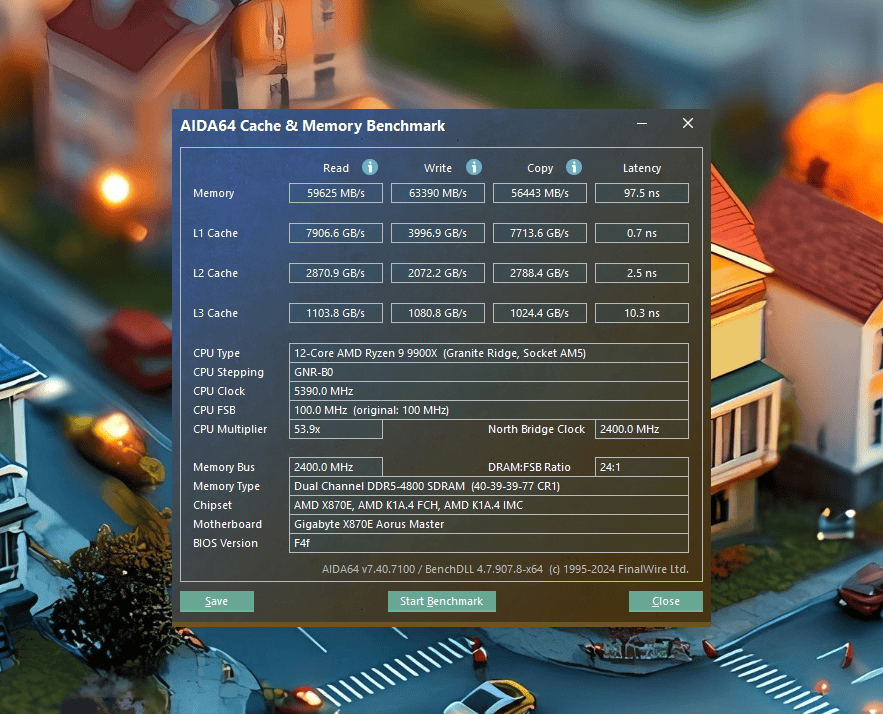Click the CPU FSB field 100.0 MHz
The width and height of the screenshot is (883, 714).
[x=489, y=410]
